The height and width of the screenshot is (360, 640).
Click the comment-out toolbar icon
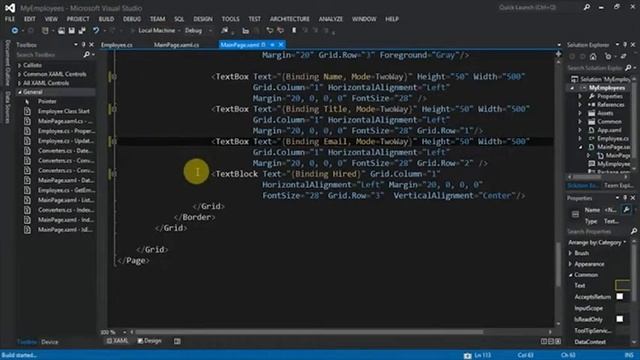click(270, 31)
